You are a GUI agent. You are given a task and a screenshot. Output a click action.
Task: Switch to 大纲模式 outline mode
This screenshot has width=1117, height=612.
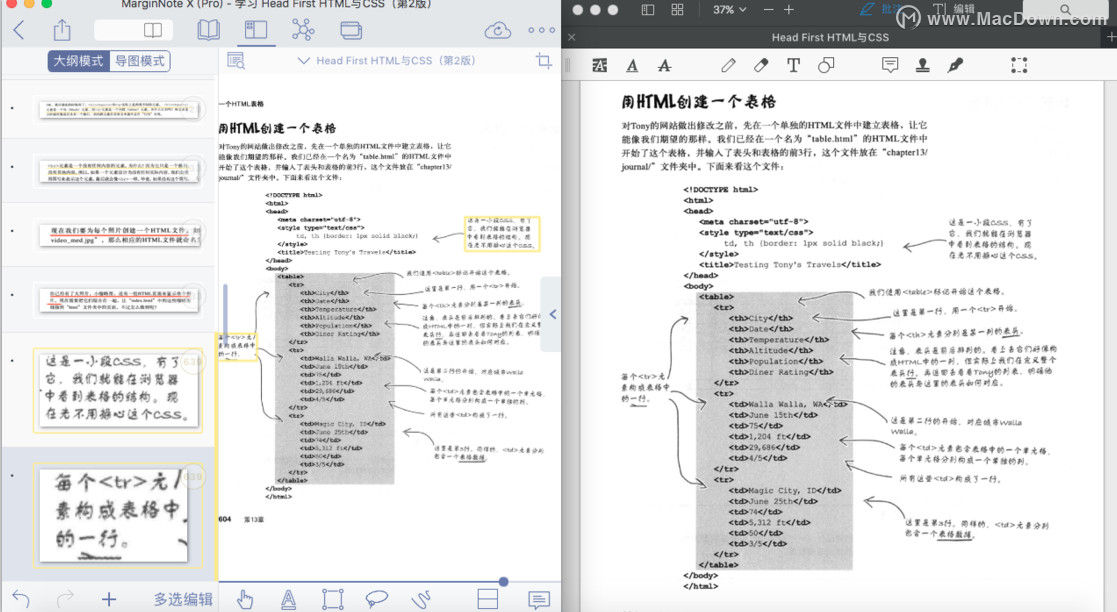78,61
